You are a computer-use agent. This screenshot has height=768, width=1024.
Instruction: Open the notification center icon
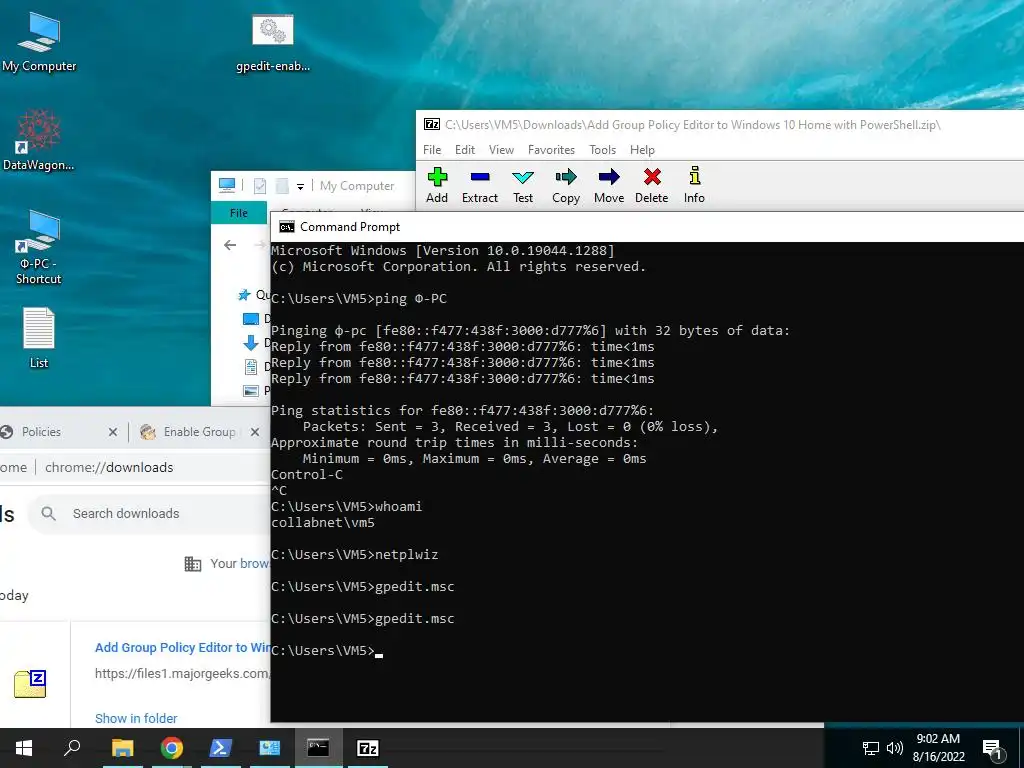[992, 749]
